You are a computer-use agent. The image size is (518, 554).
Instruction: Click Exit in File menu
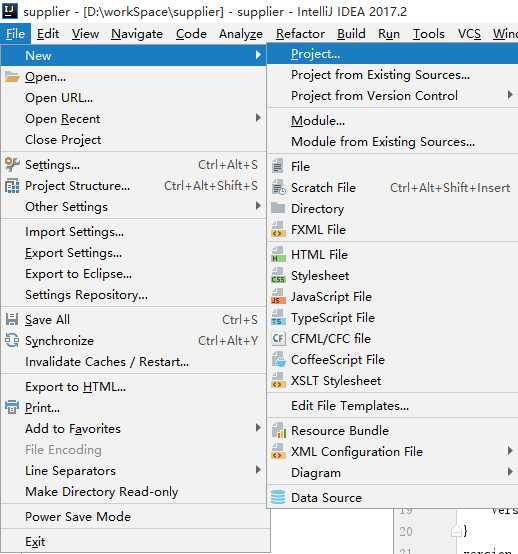pyautogui.click(x=134, y=542)
